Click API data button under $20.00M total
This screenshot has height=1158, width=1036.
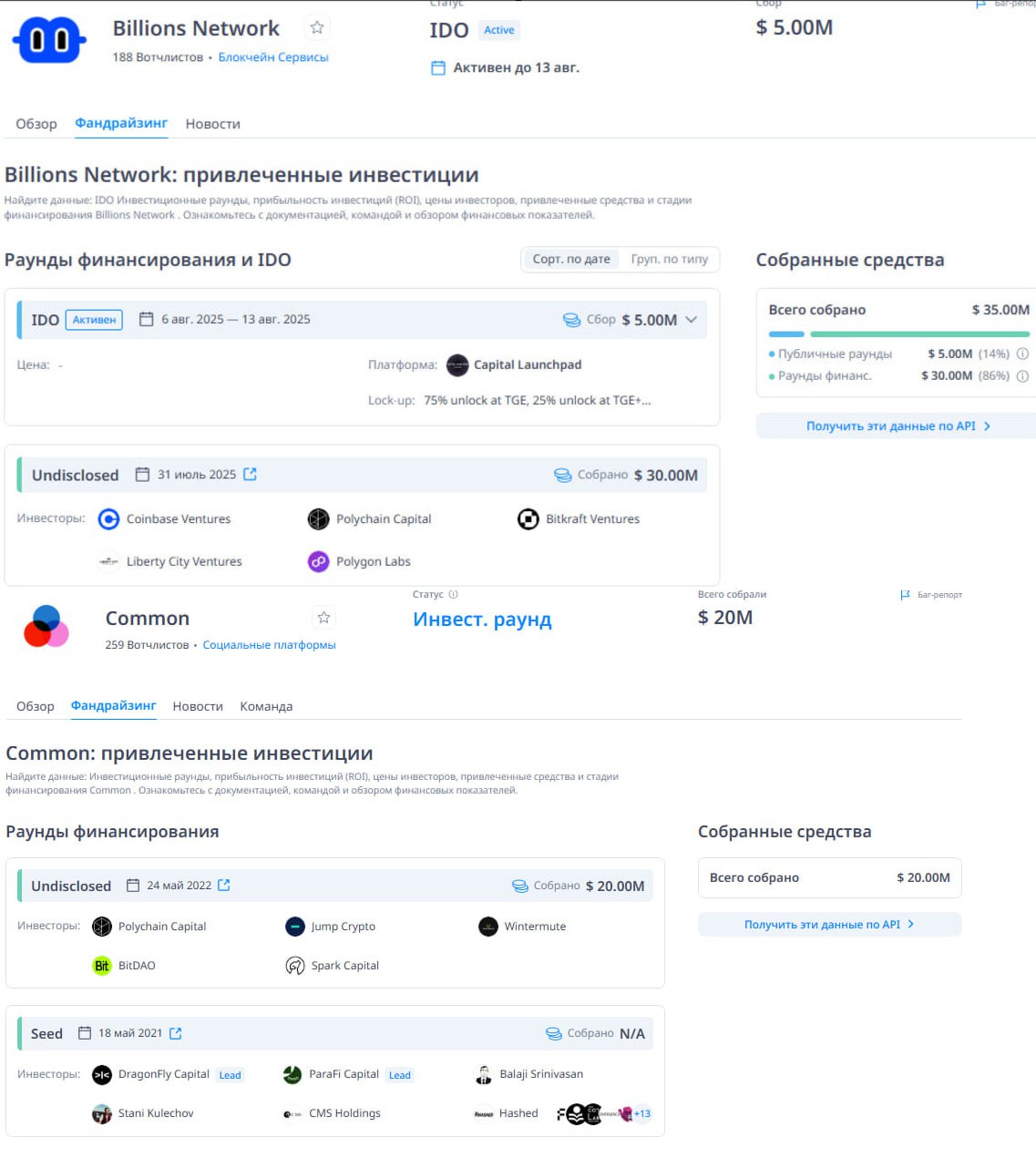click(x=829, y=924)
